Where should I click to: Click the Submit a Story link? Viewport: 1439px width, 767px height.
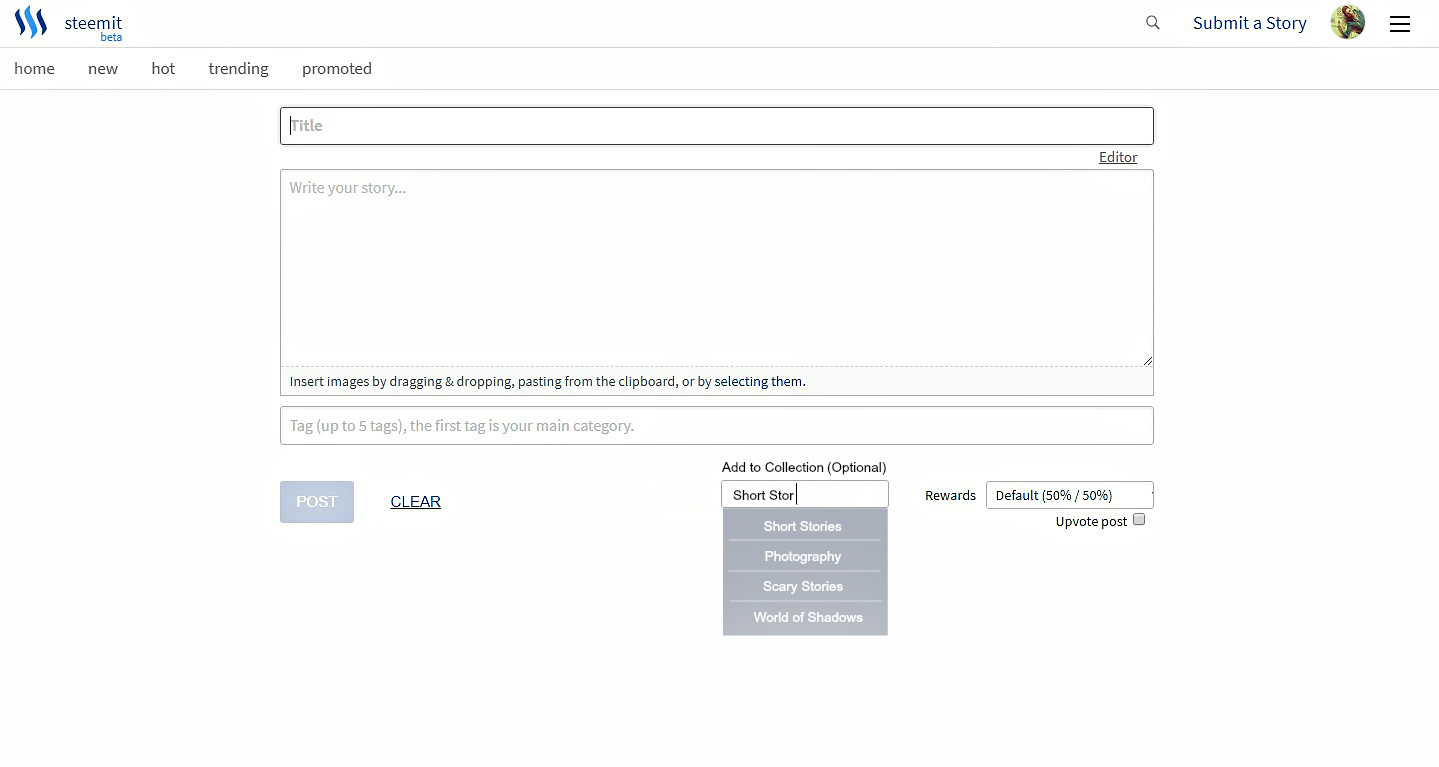tap(1249, 23)
